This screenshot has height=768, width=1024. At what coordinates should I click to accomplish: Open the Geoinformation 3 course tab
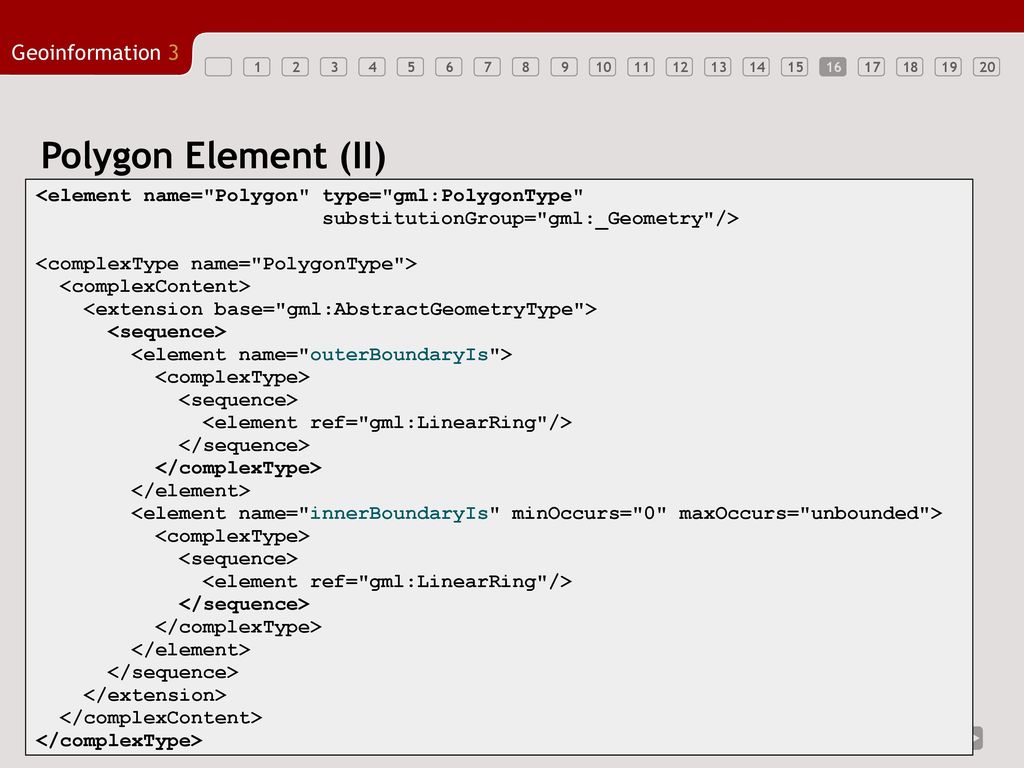95,52
